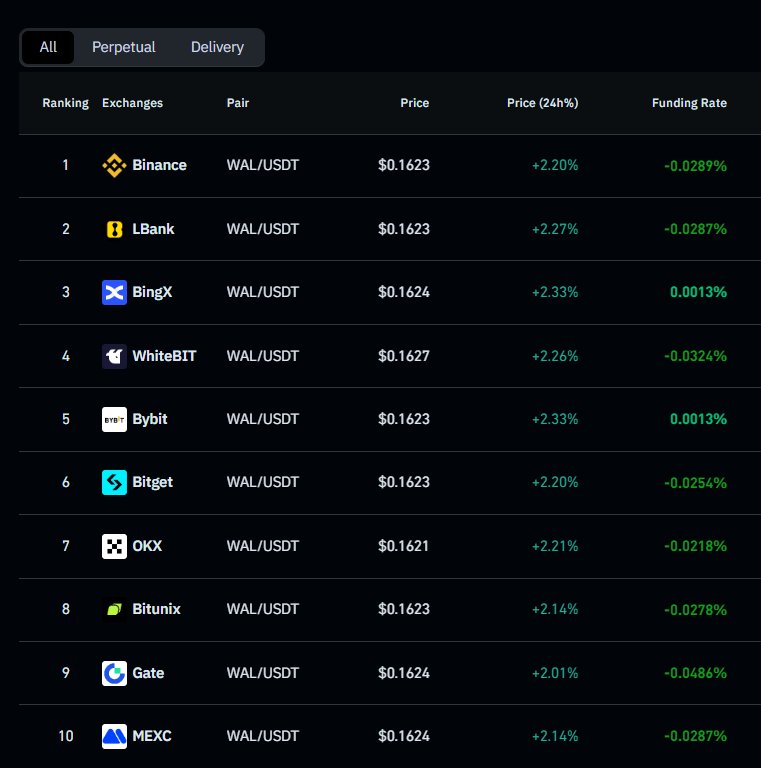Sort by Funding Rate column header

[x=689, y=103]
